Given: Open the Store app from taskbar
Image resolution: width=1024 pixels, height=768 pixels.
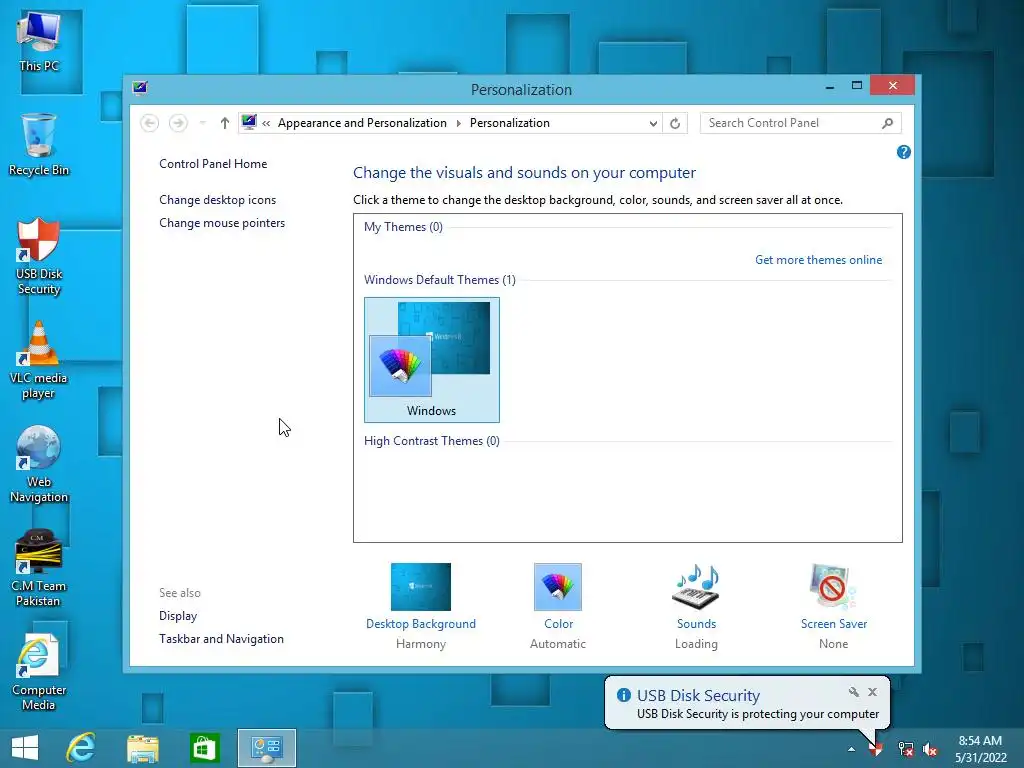Looking at the screenshot, I should point(204,748).
